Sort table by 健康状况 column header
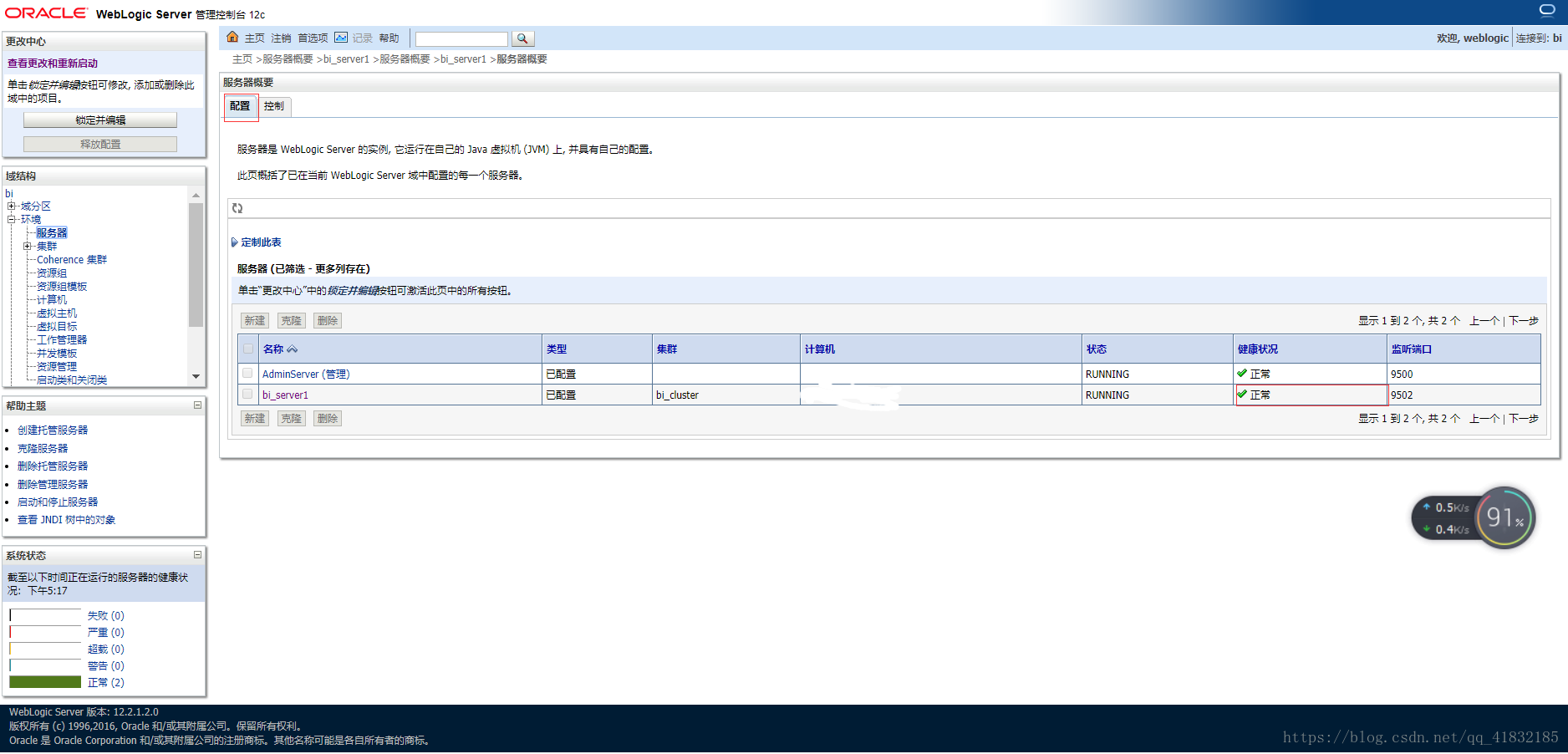This screenshot has height=754, width=1568. click(x=1258, y=349)
